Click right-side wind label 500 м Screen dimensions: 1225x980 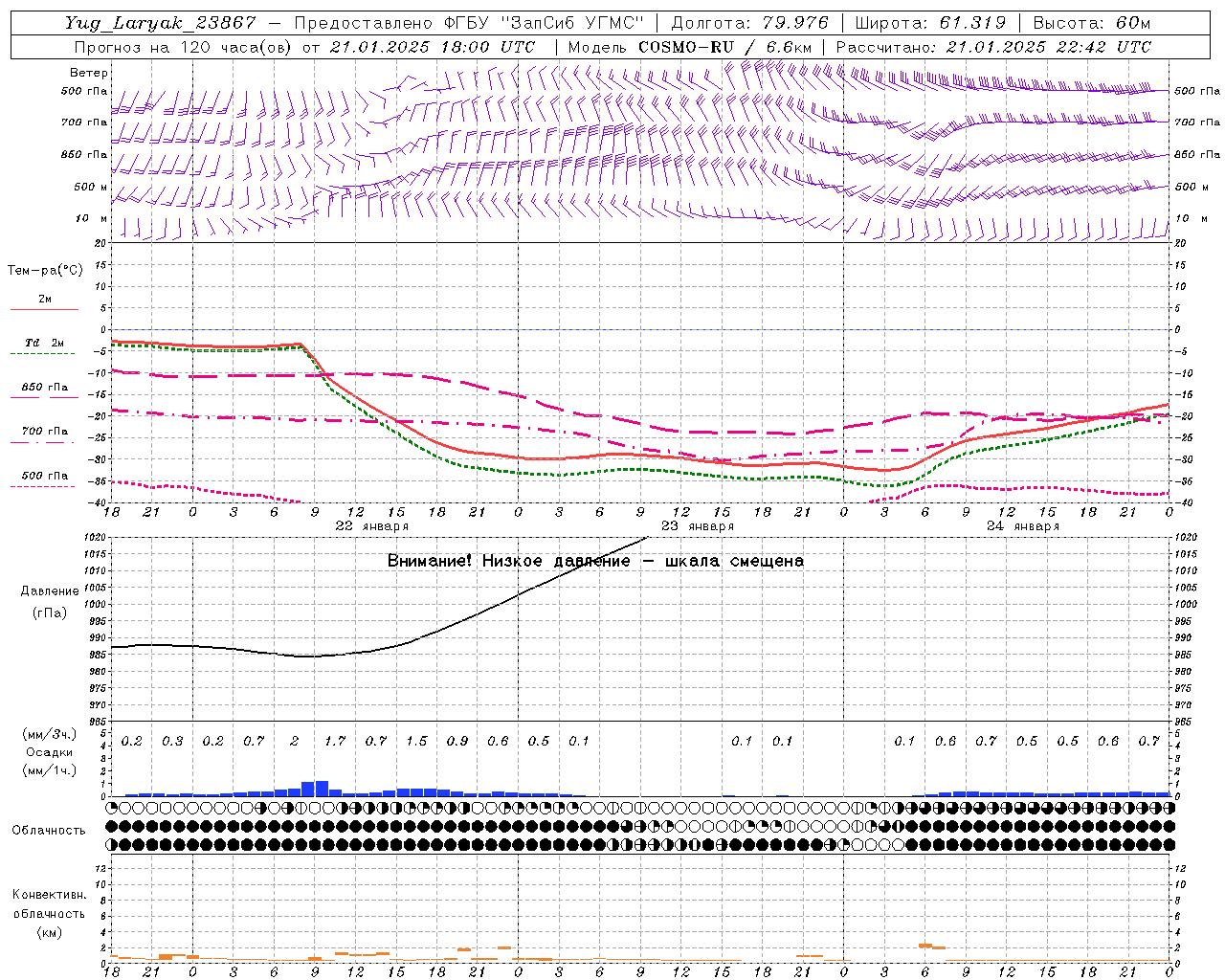coord(1192,187)
